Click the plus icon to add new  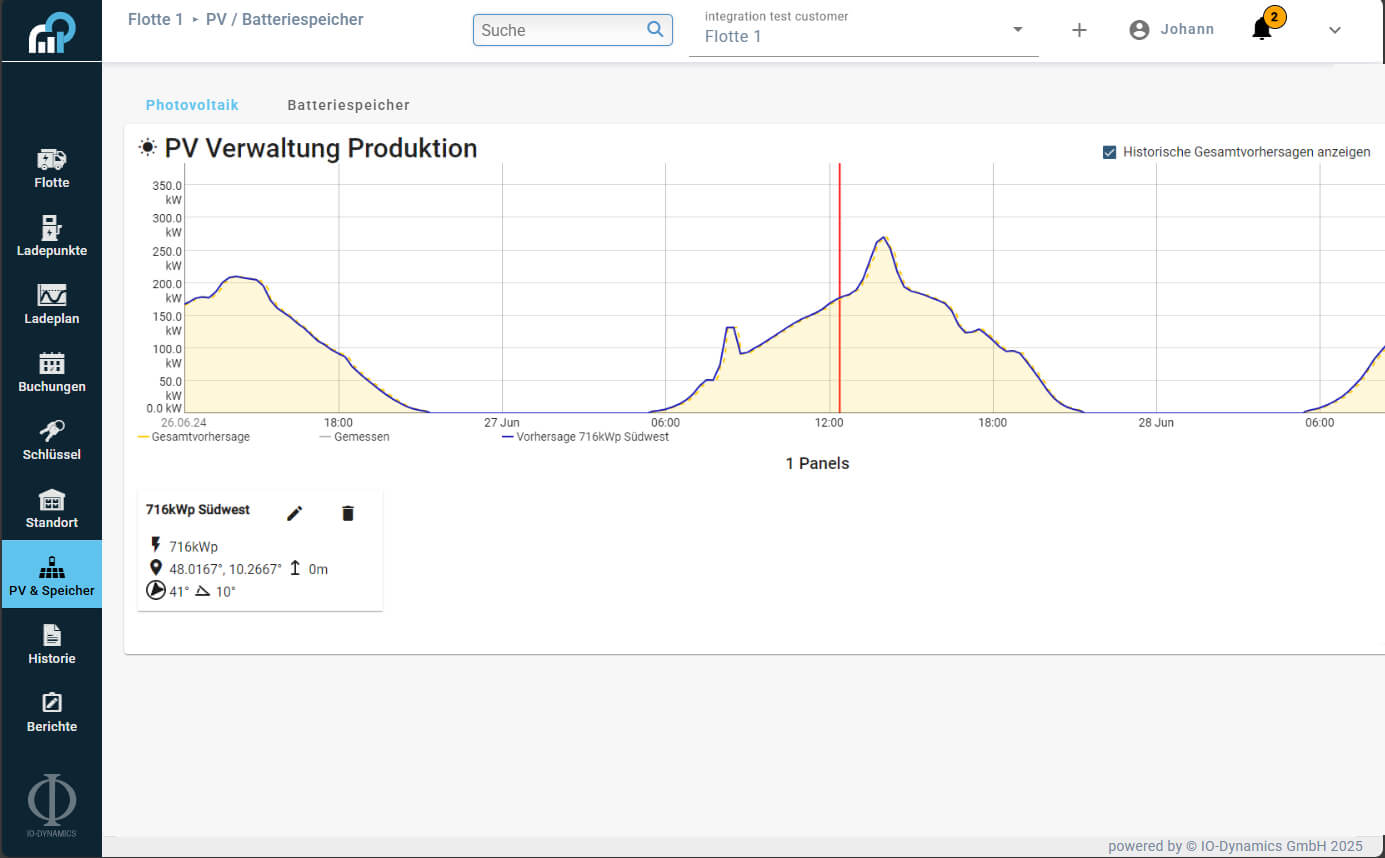[x=1079, y=30]
